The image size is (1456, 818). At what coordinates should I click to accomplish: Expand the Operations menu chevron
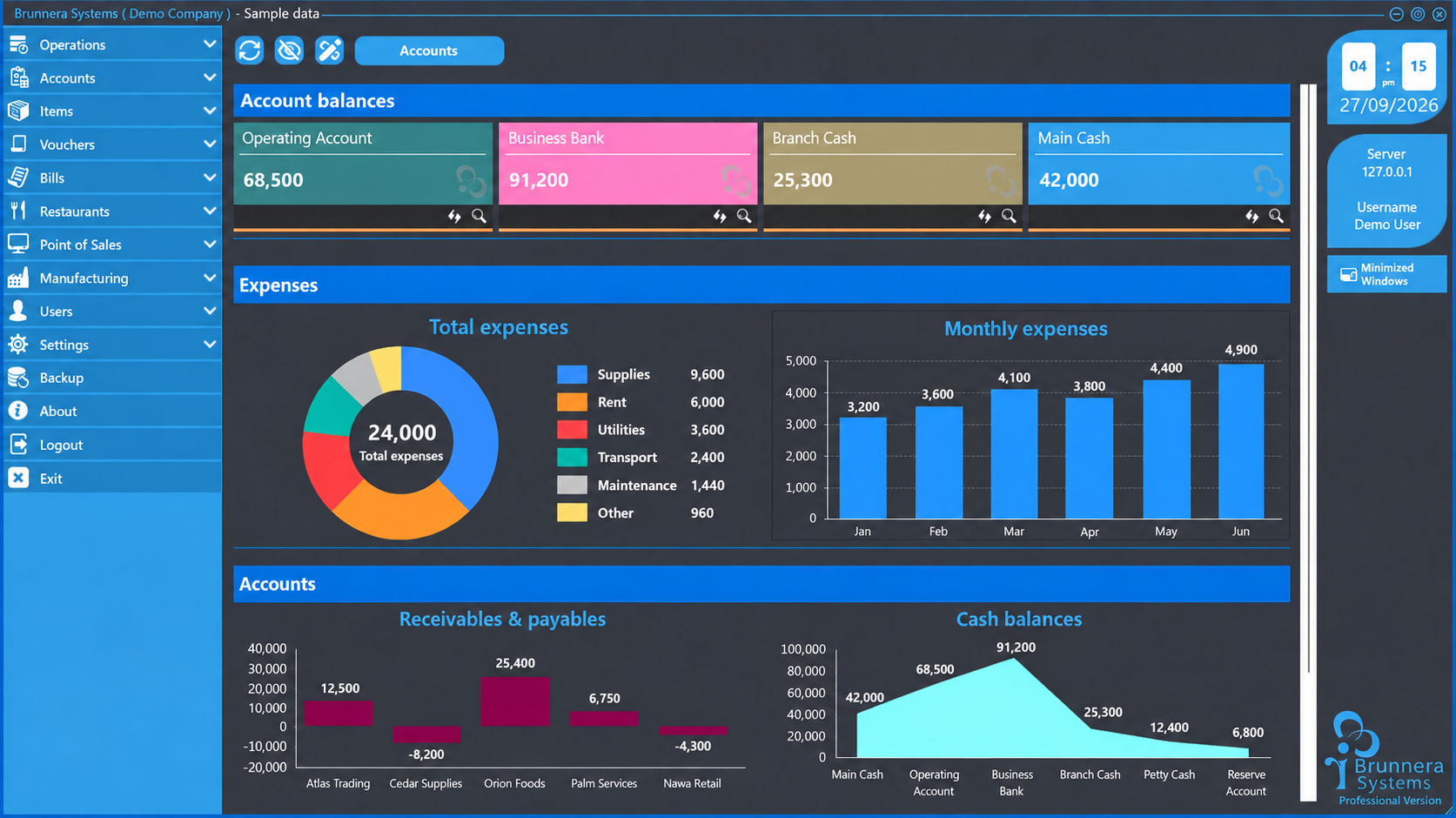click(210, 44)
